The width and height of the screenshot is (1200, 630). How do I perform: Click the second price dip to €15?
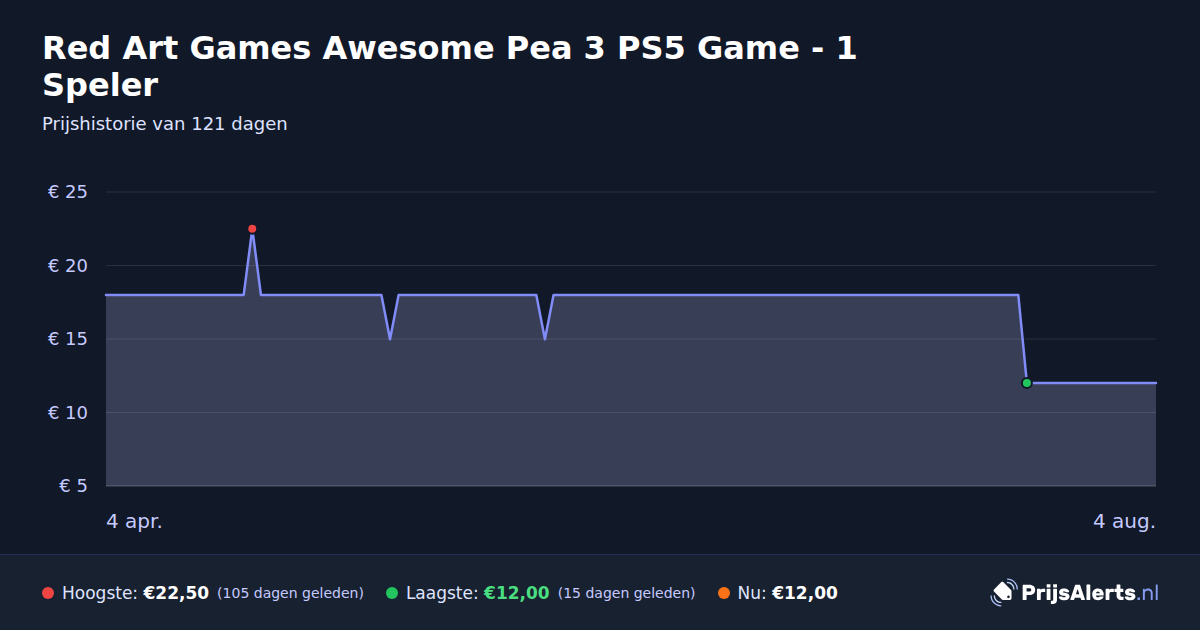[545, 338]
